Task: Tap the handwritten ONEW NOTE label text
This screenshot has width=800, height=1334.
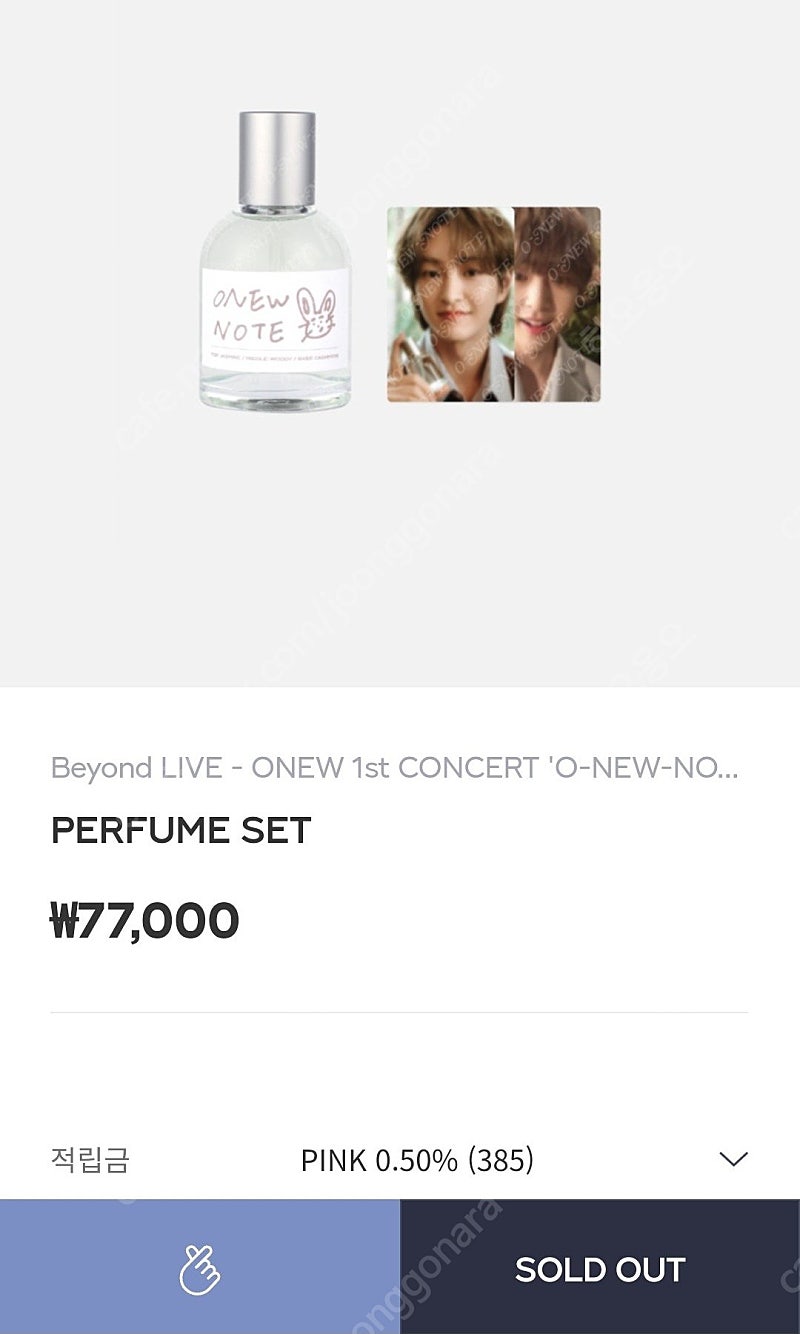Action: point(250,314)
